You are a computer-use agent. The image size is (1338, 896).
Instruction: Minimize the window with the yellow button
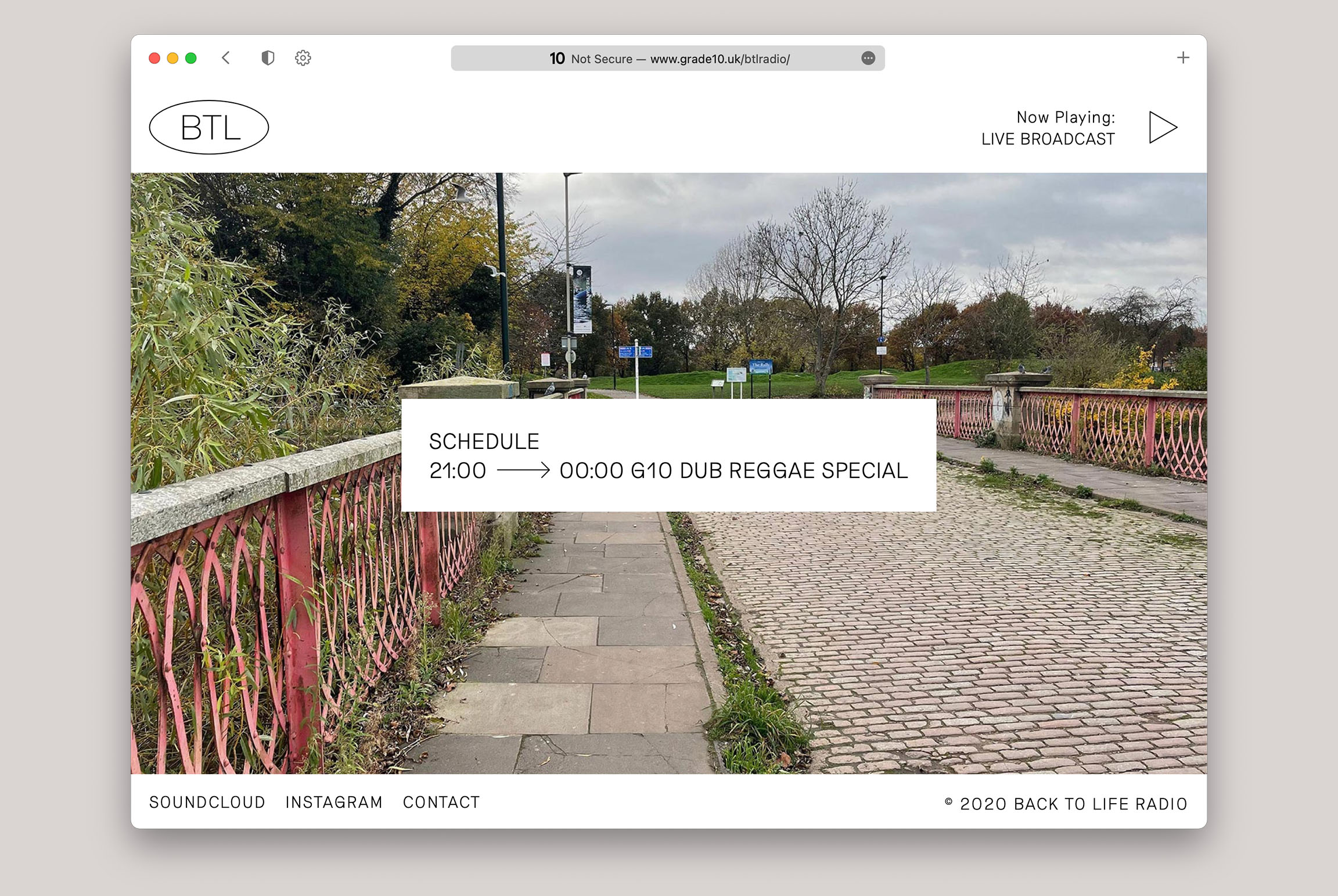pyautogui.click(x=172, y=58)
